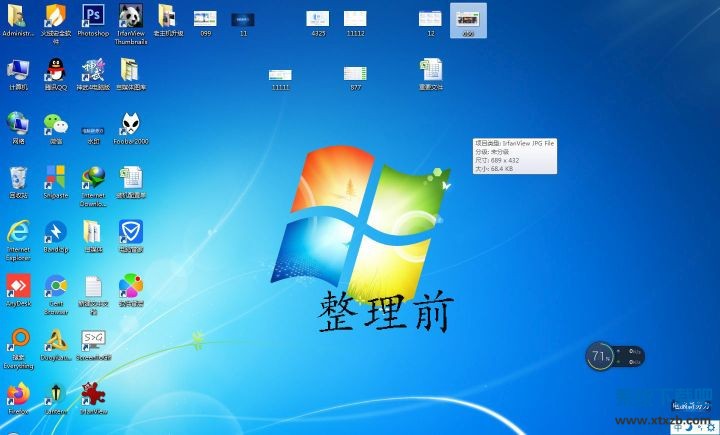720x435 pixels.
Task: Launch IrfanView Thumbnails panda icon
Action: point(131,16)
